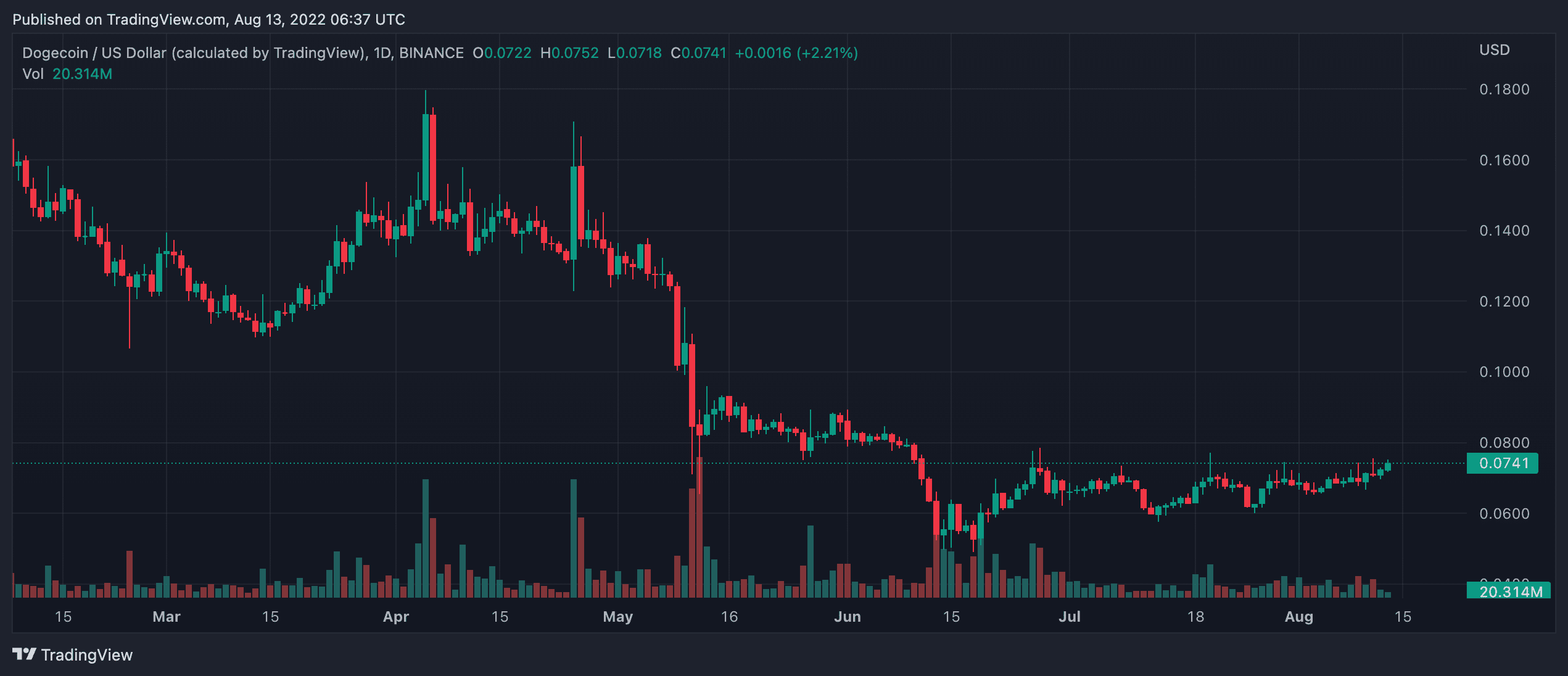Click the TradingView logo icon
The height and width of the screenshot is (676, 1568).
25,654
